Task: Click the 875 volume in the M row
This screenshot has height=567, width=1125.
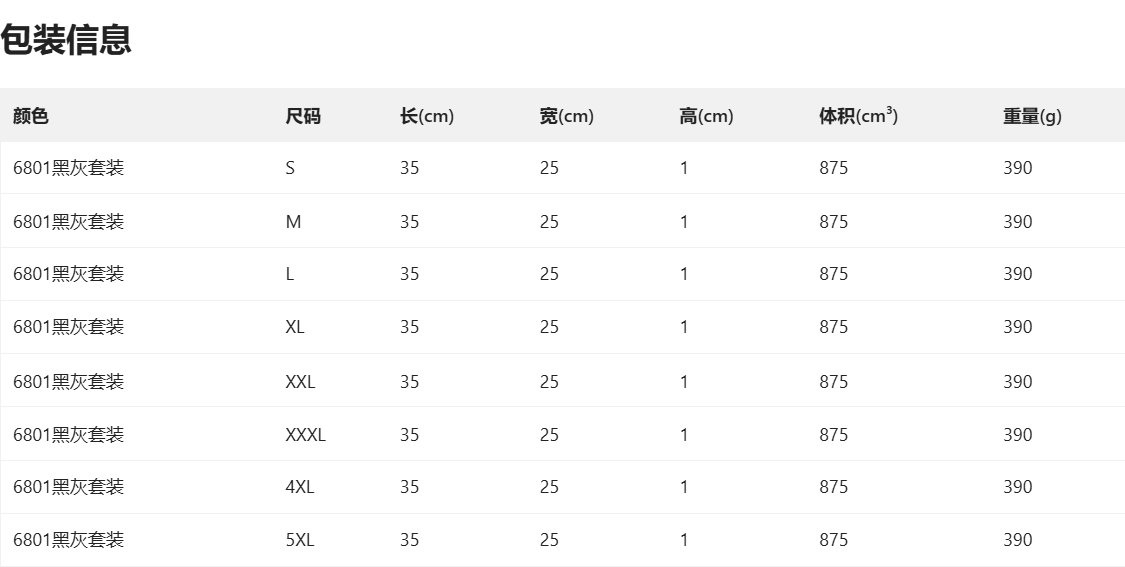Action: coord(833,222)
